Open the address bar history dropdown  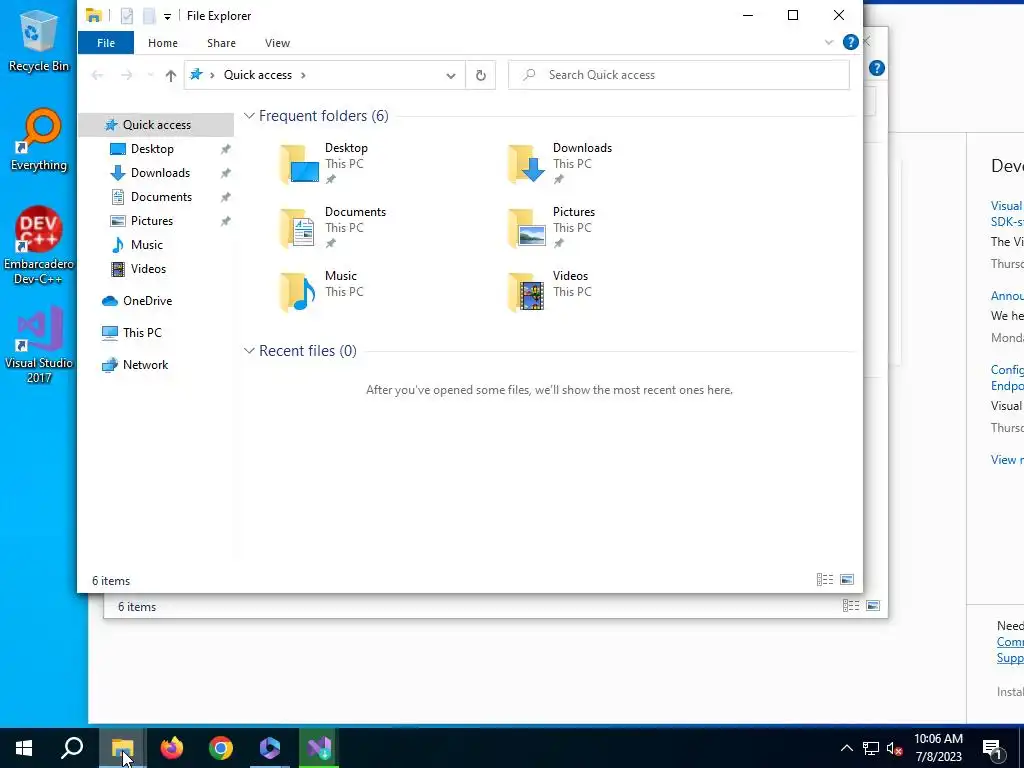(x=451, y=75)
